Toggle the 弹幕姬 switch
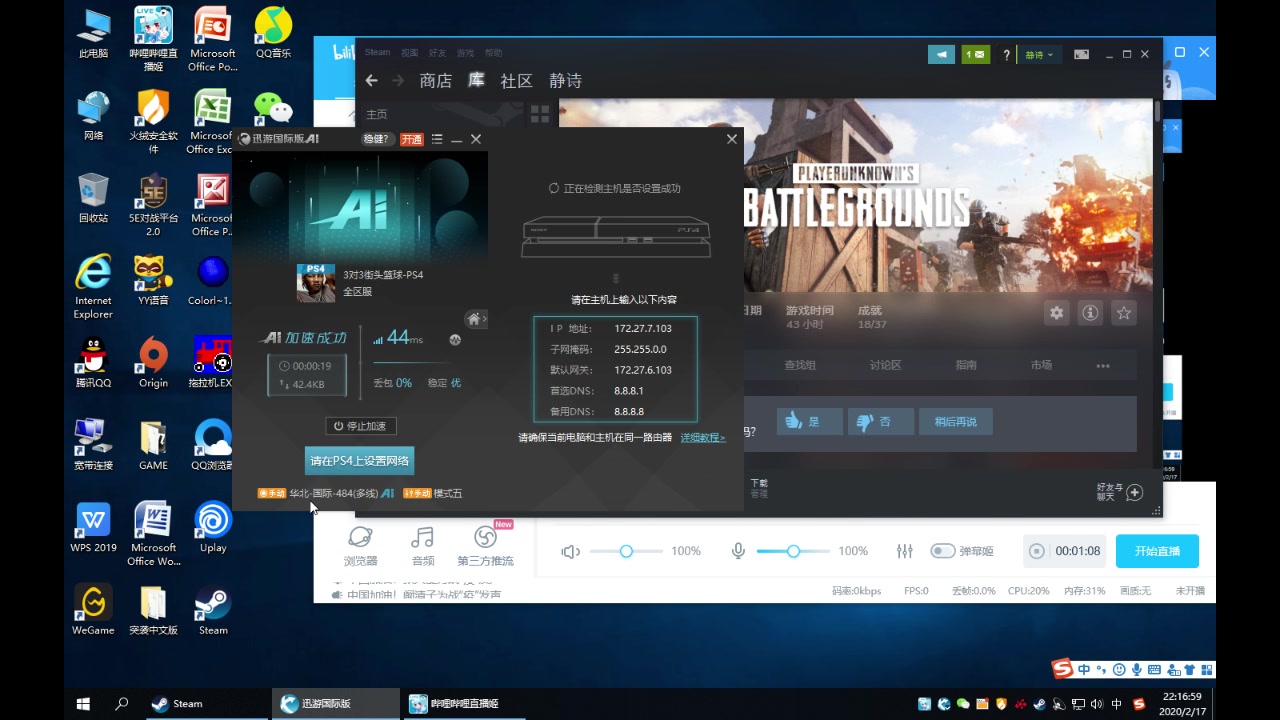This screenshot has width=1280, height=720. tap(942, 551)
